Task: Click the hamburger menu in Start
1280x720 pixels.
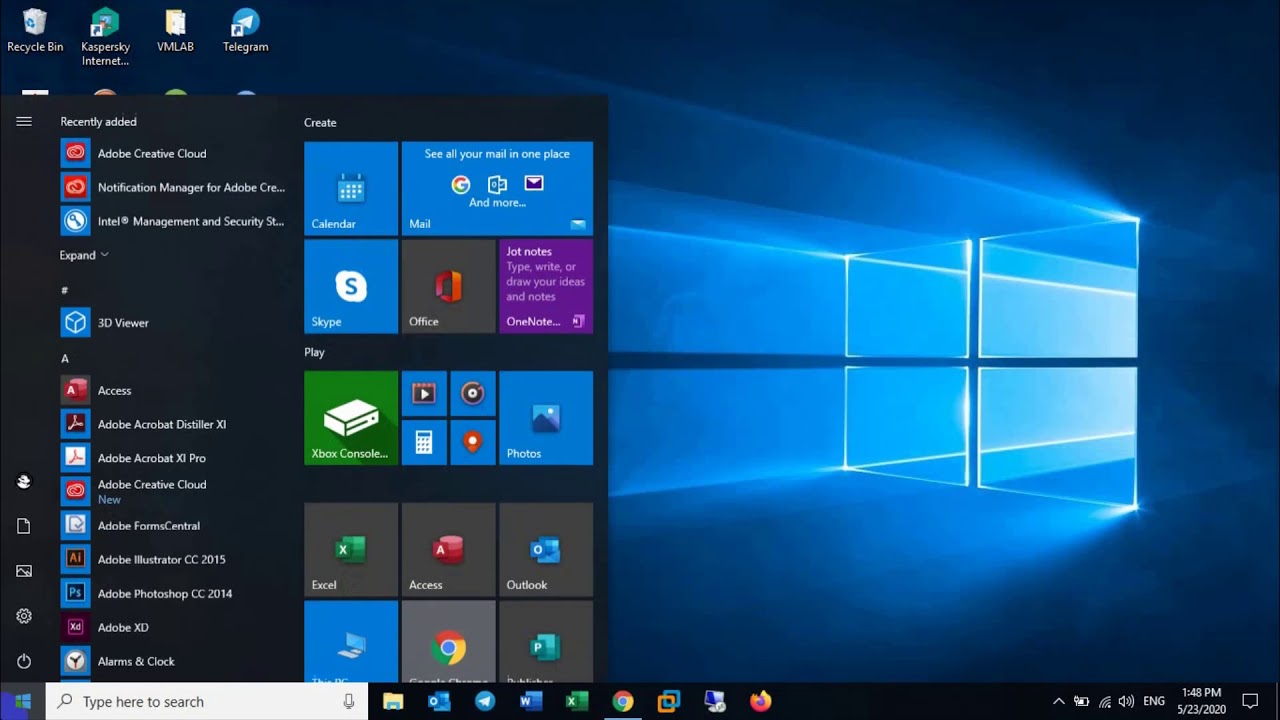Action: [x=24, y=121]
